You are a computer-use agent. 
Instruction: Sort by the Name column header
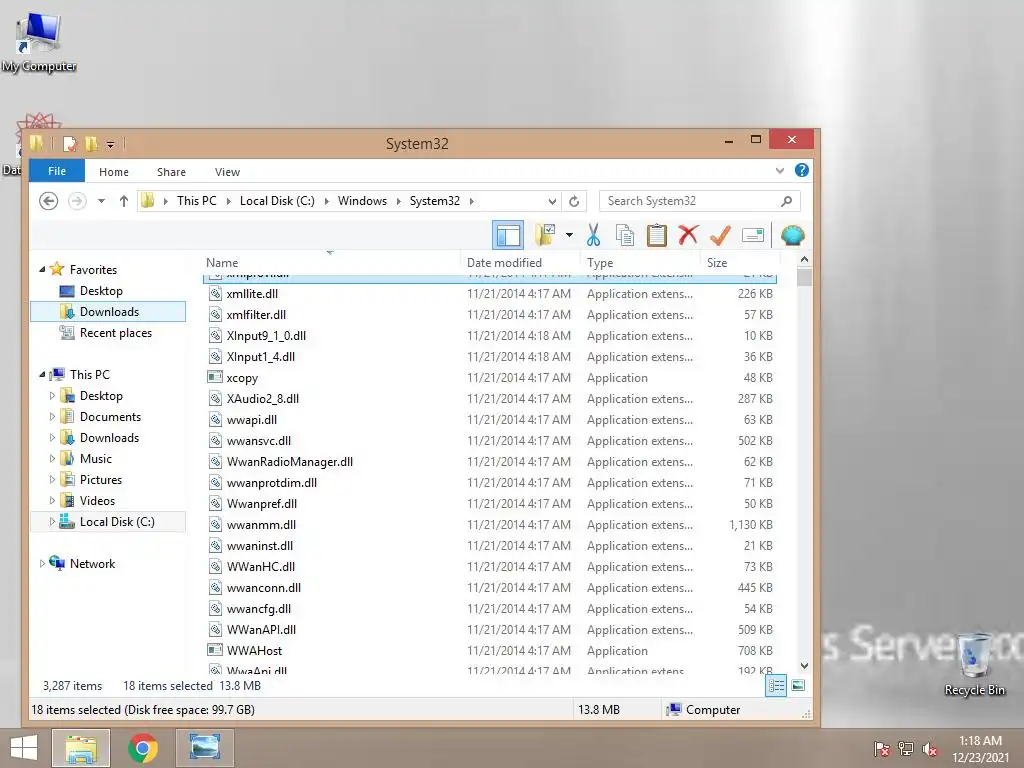click(x=330, y=263)
